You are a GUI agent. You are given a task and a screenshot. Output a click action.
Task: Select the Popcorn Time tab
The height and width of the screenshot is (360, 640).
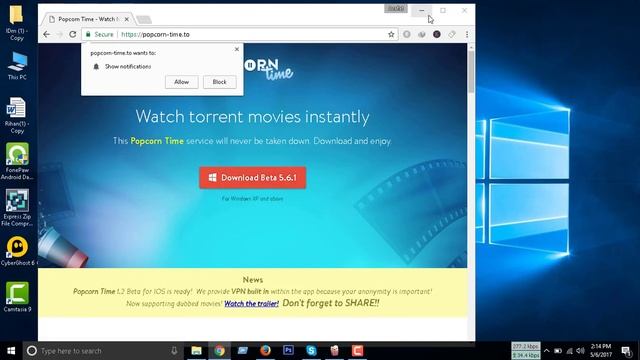(88, 19)
